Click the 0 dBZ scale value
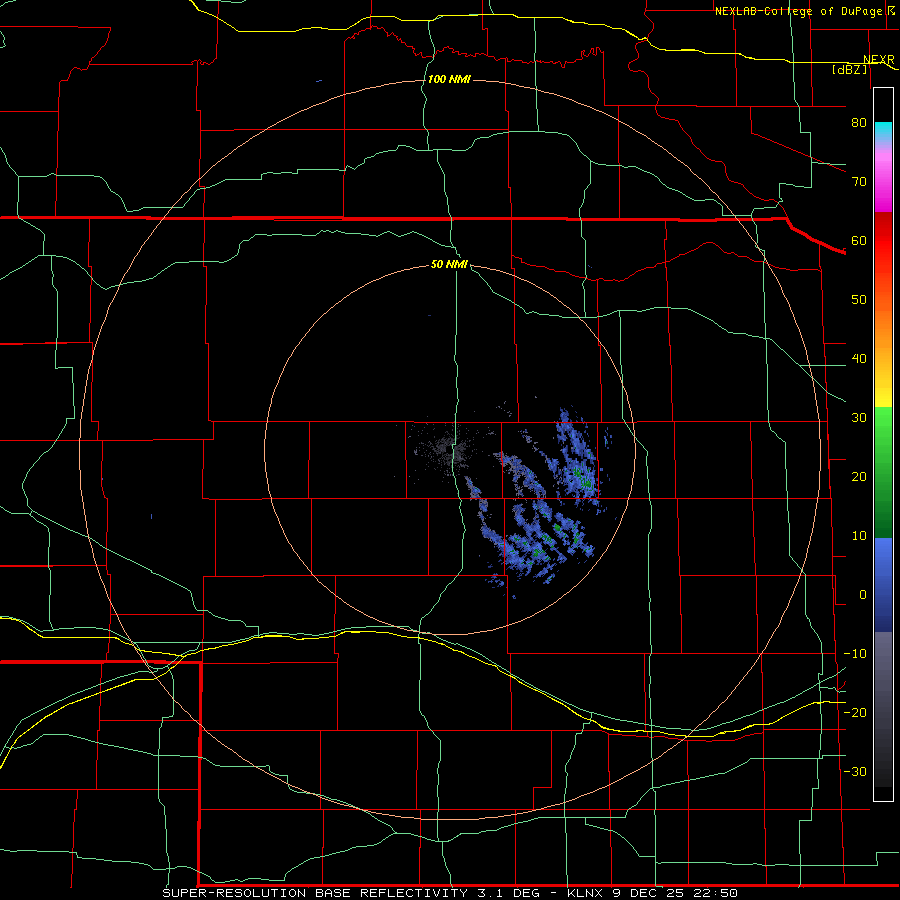The width and height of the screenshot is (900, 900). click(863, 595)
